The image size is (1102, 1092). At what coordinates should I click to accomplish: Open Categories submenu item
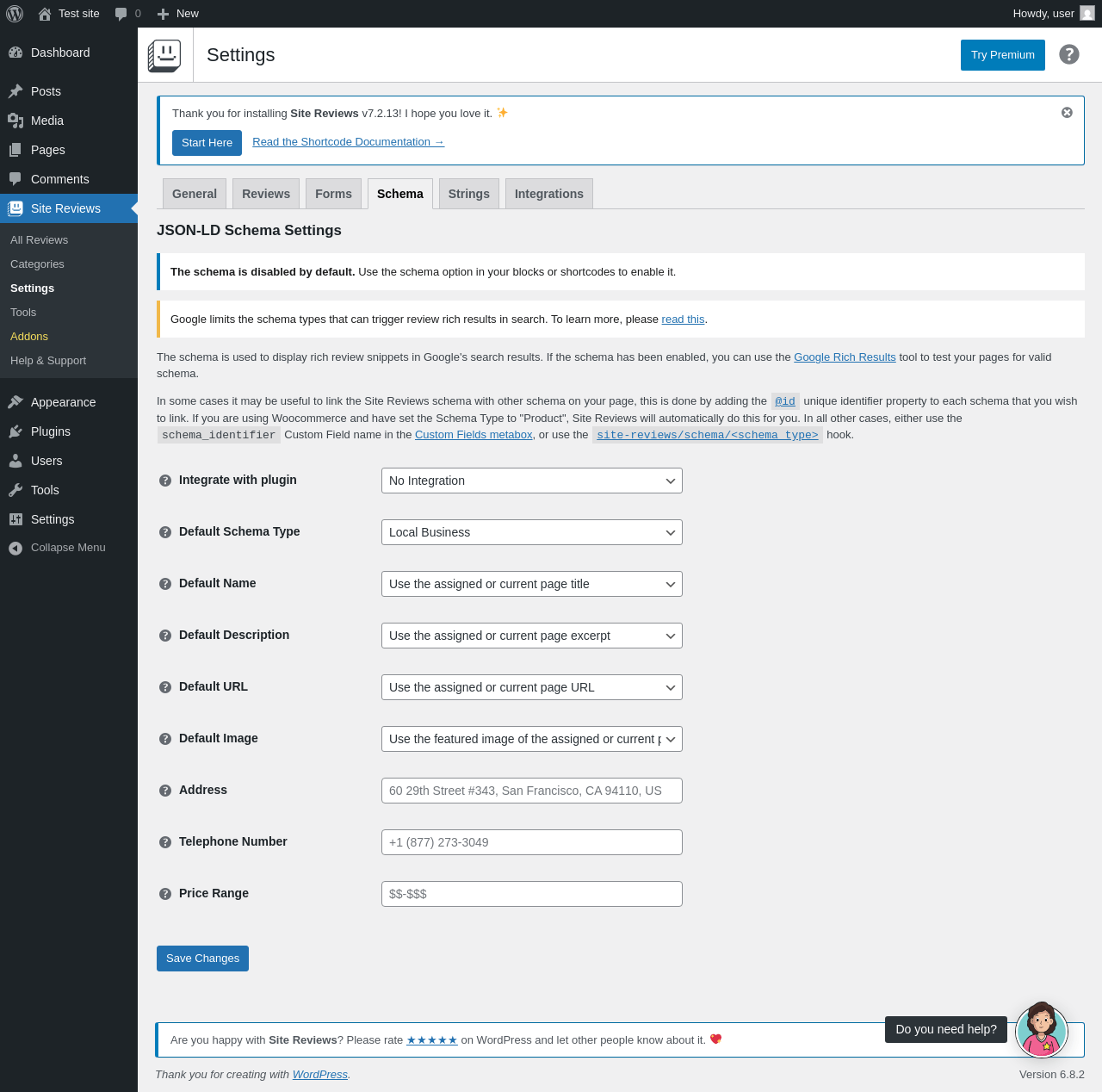(69, 264)
